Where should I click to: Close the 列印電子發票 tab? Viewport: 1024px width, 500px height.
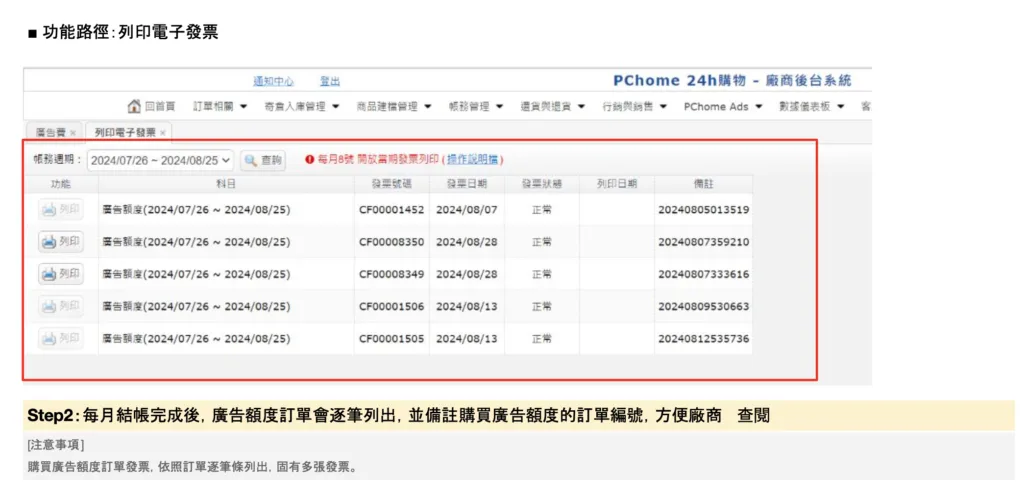click(163, 132)
